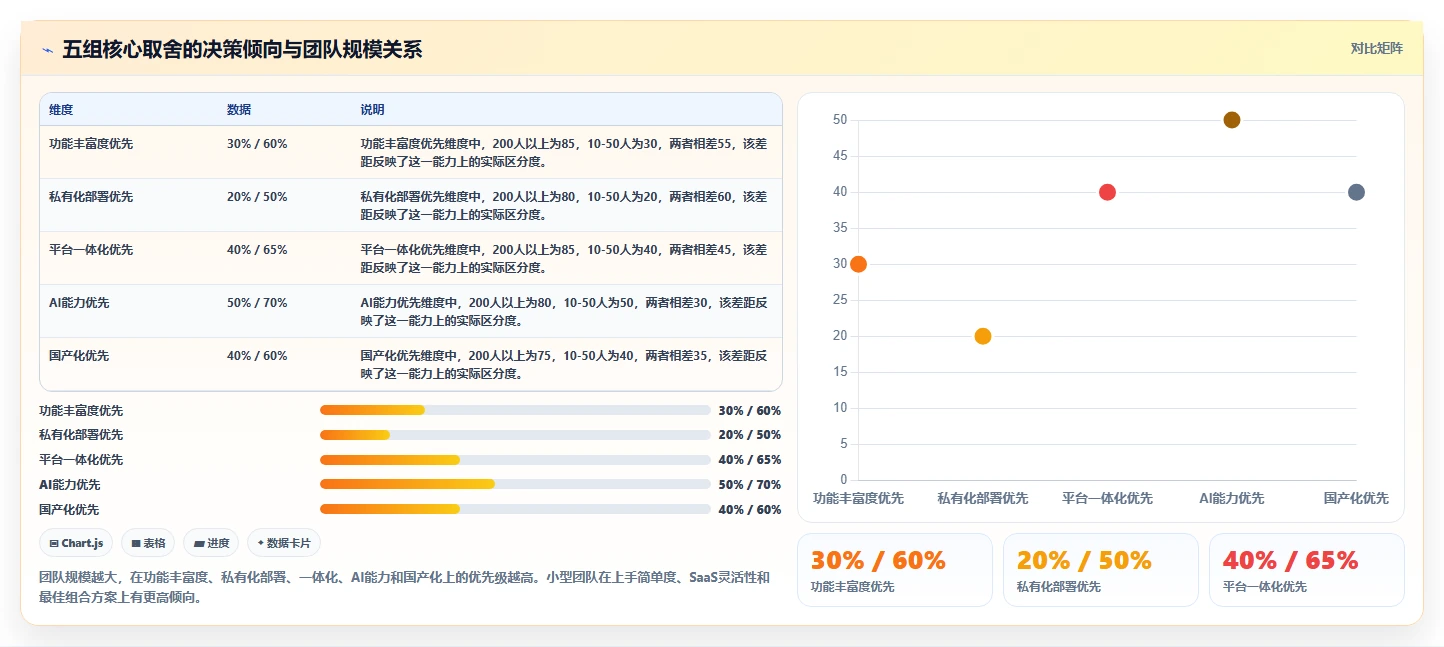The image size is (1444, 647).
Task: Click the y-axis value 25
Action: [x=840, y=300]
